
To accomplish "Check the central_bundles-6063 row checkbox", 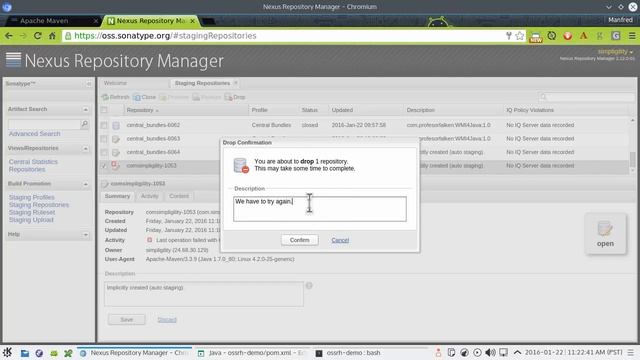I will point(104,139).
